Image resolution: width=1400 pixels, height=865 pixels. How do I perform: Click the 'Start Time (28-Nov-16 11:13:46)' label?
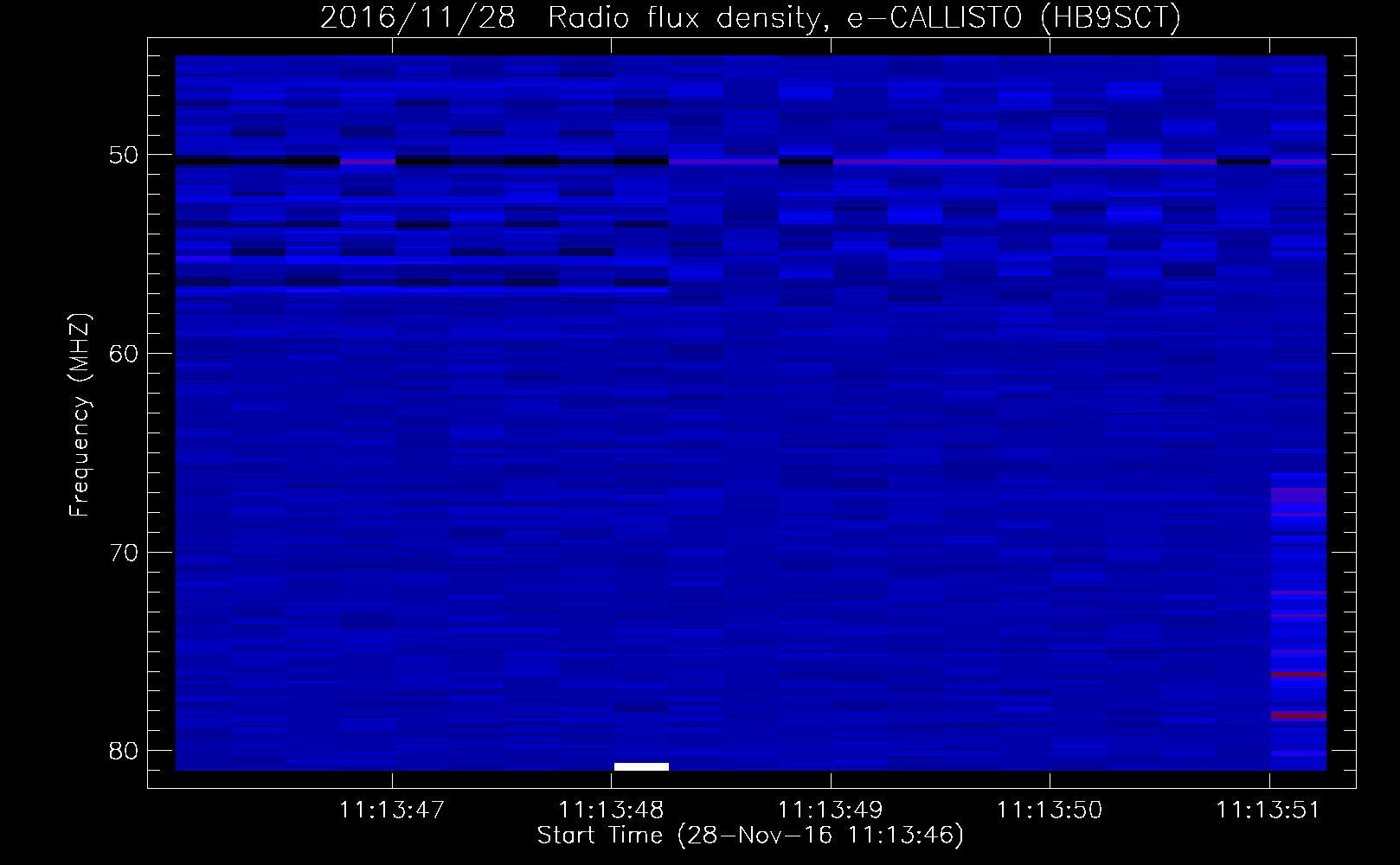tap(750, 836)
